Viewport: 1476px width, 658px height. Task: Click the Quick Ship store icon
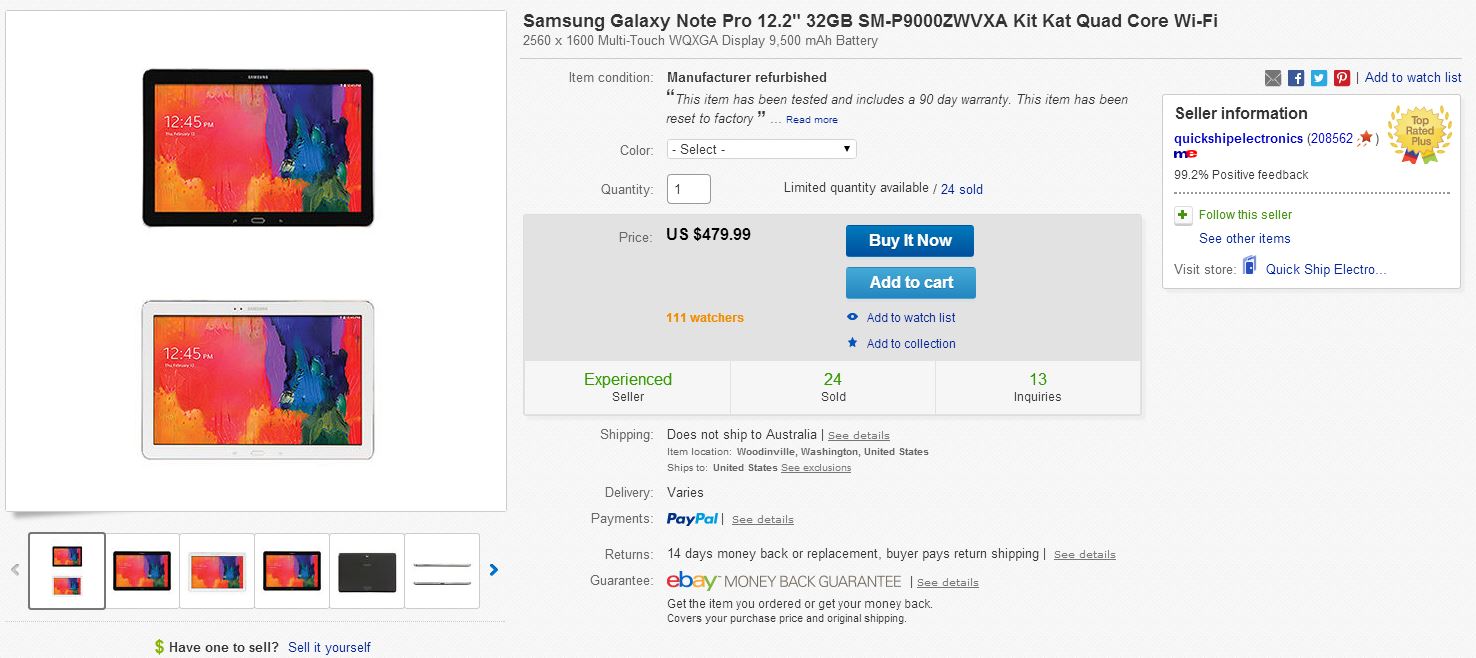point(1250,267)
